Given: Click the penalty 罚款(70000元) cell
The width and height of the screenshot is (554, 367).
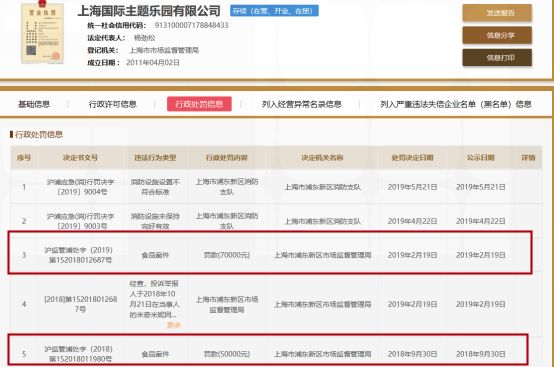Looking at the screenshot, I should [227, 255].
